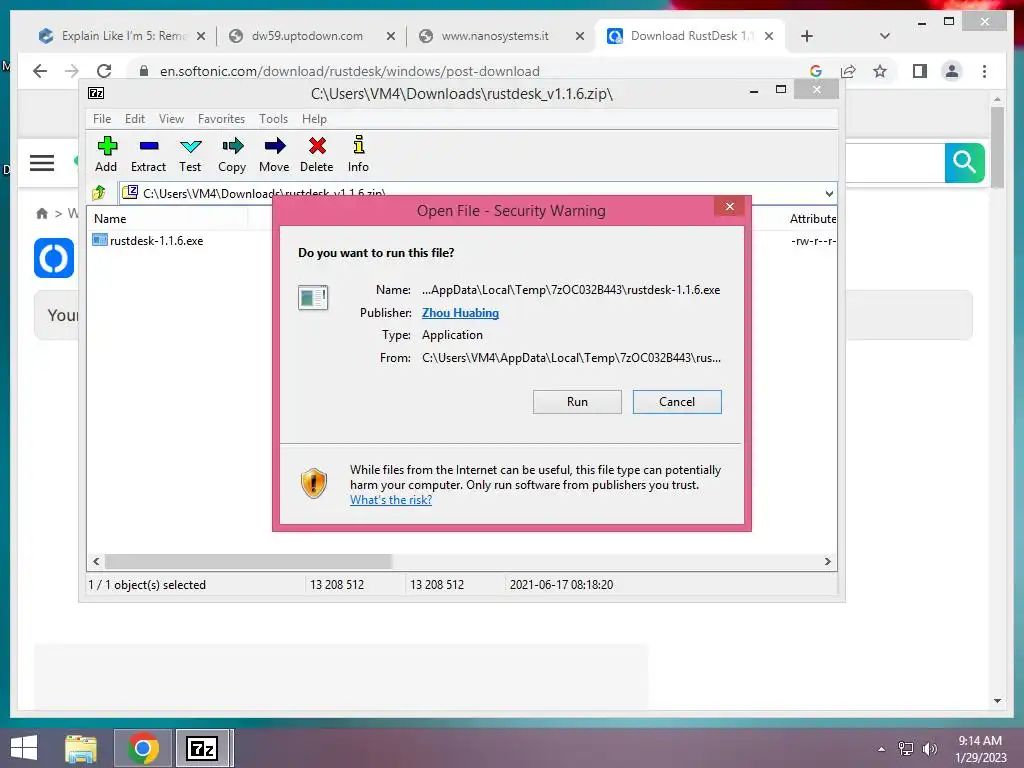This screenshot has height=768, width=1024.
Task: Click the 7-Zip scrollbar right arrow
Action: point(827,561)
